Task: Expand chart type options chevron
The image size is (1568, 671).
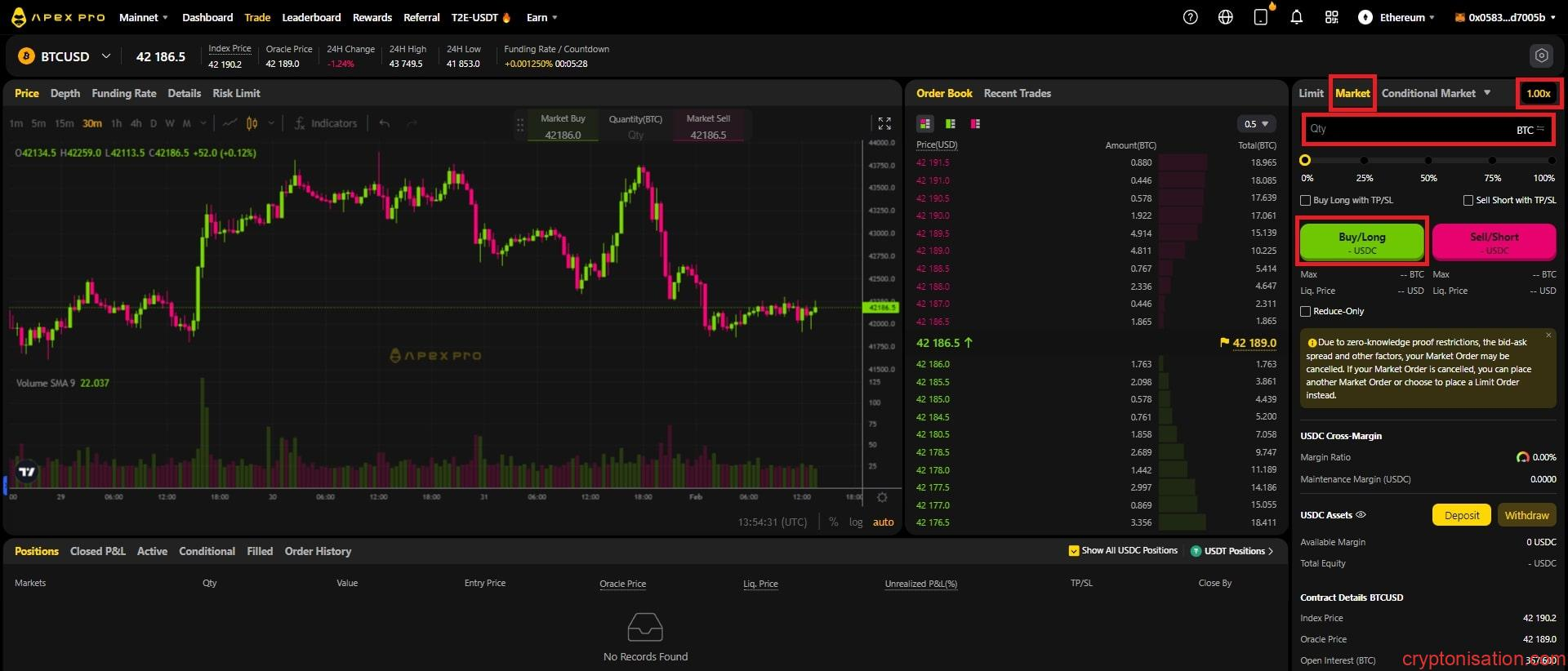Action: point(271,123)
